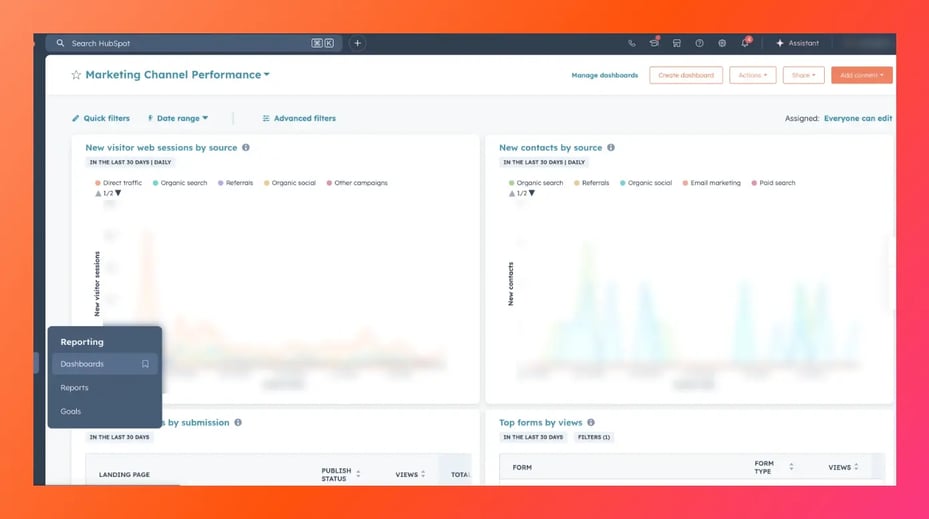Click info icon next to Top forms by views
The width and height of the screenshot is (929, 519).
(x=591, y=422)
